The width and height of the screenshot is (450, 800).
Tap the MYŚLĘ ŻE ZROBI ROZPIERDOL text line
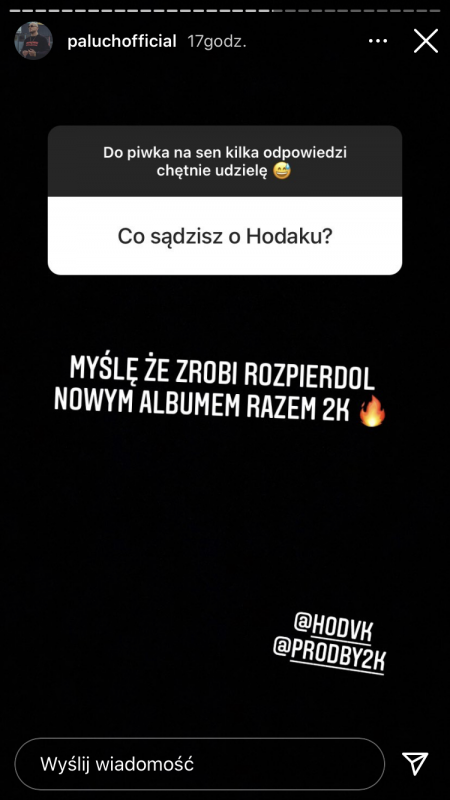click(222, 371)
